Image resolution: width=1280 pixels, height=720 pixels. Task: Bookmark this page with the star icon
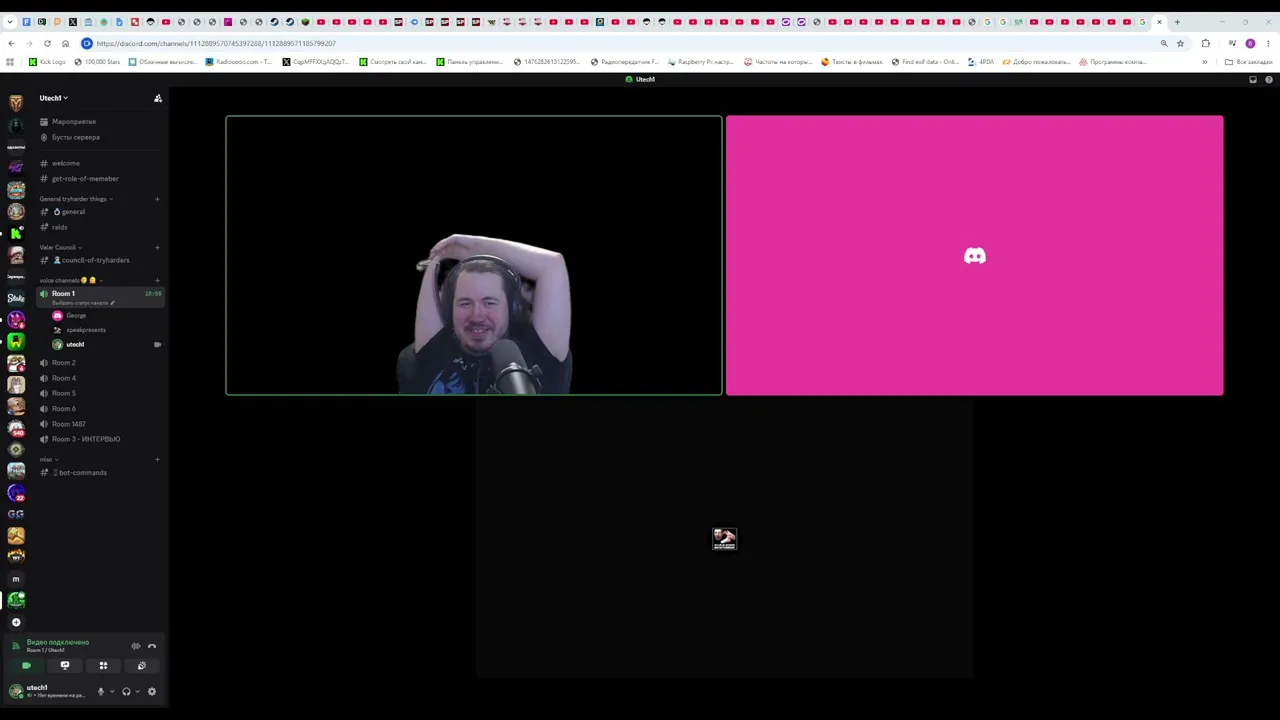click(x=1180, y=43)
